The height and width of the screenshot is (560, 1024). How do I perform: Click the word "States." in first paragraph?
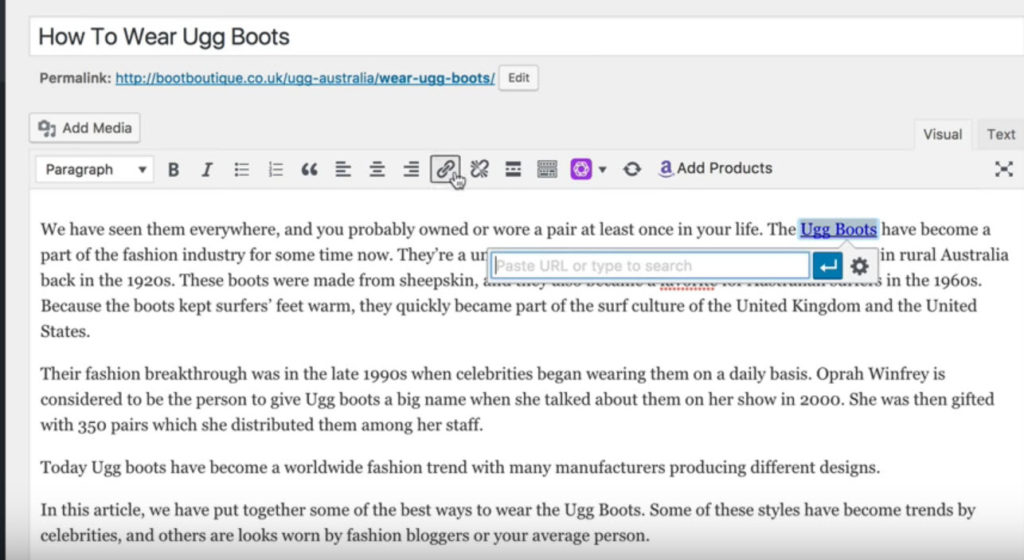pyautogui.click(x=65, y=332)
